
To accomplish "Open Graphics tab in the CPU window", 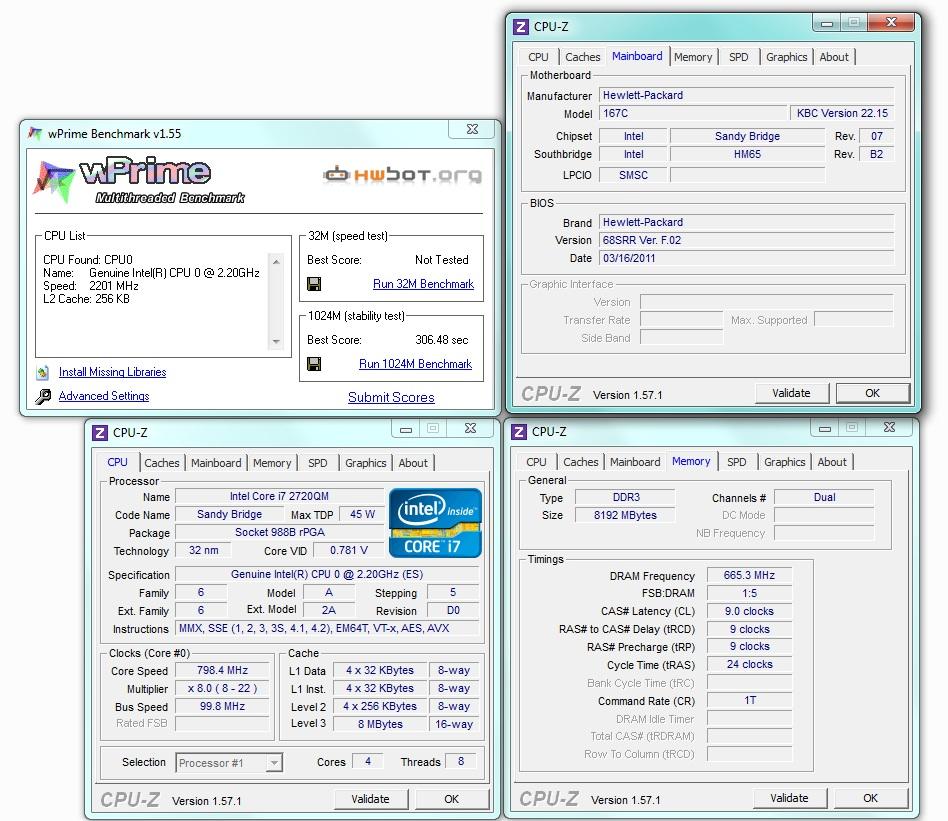I will [x=365, y=462].
